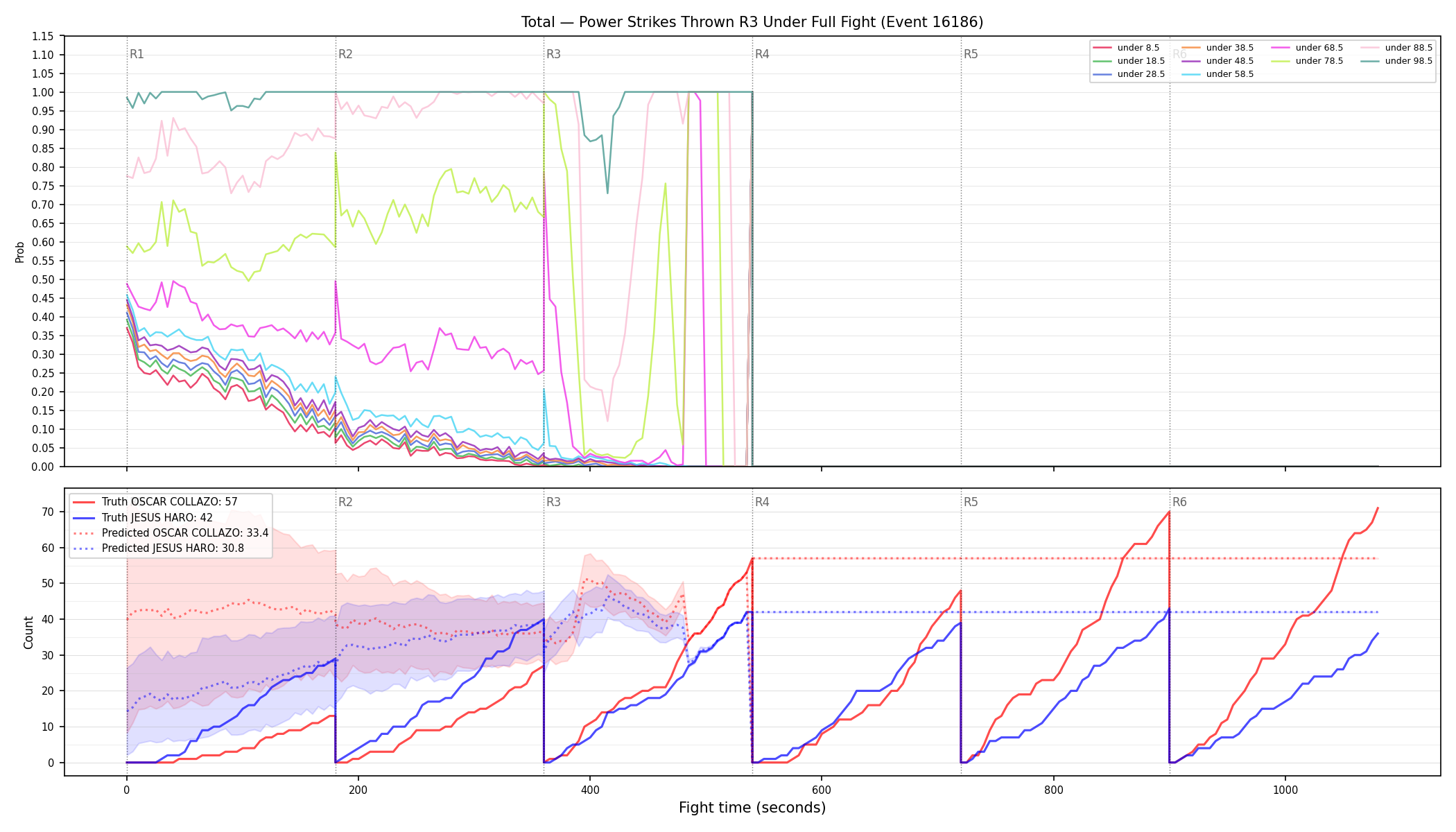
Task: Click the 0.25 tick on Prob axis
Action: click(44, 373)
